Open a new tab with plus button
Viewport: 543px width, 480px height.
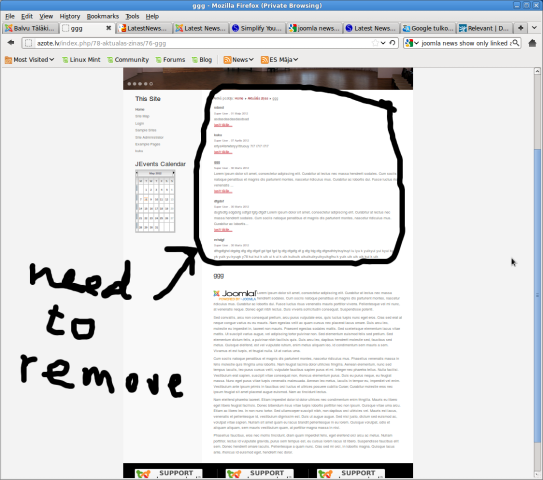tap(520, 28)
